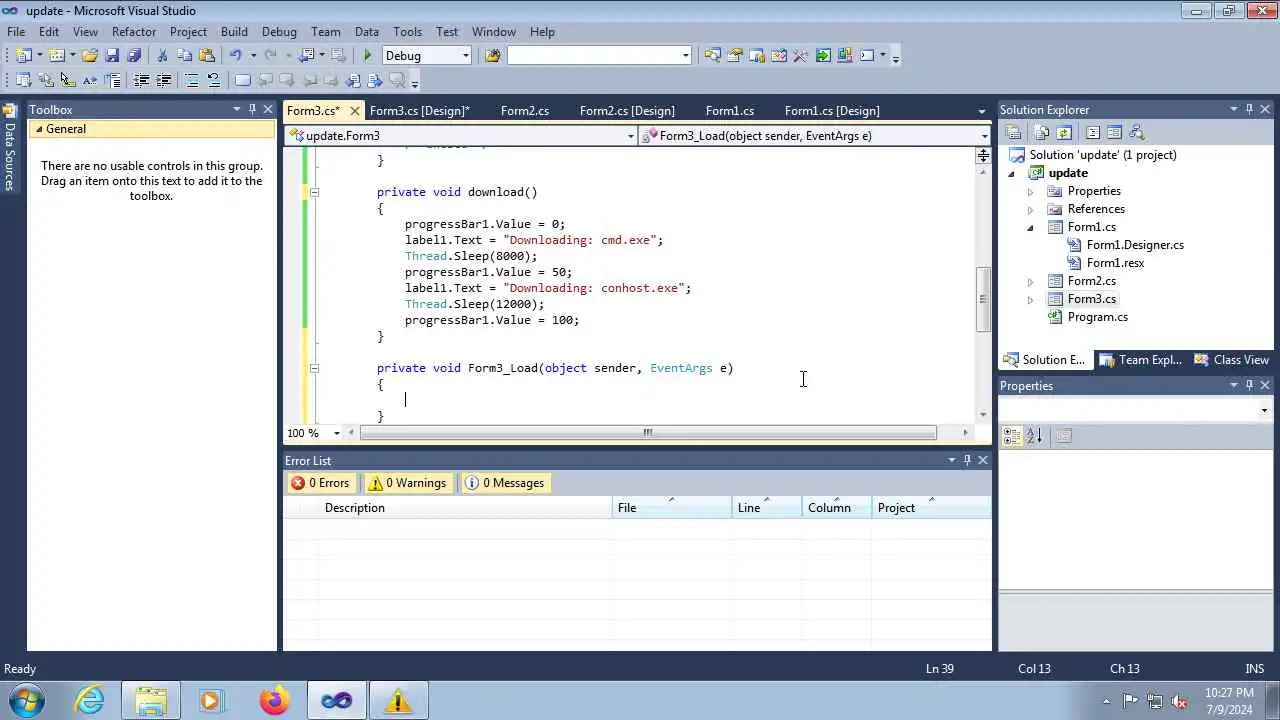The image size is (1280, 720).
Task: Save Form3.cs with the Save icon
Action: point(112,56)
